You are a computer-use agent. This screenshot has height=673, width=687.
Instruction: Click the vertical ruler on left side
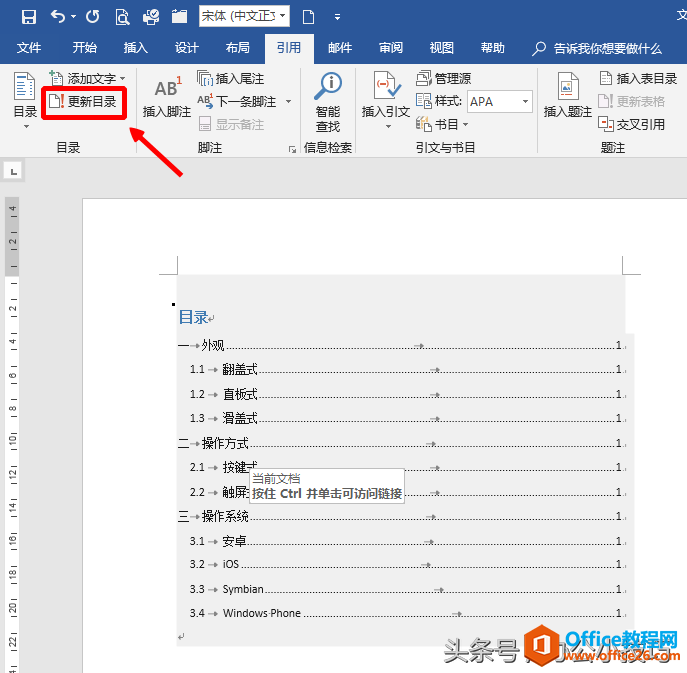13,435
